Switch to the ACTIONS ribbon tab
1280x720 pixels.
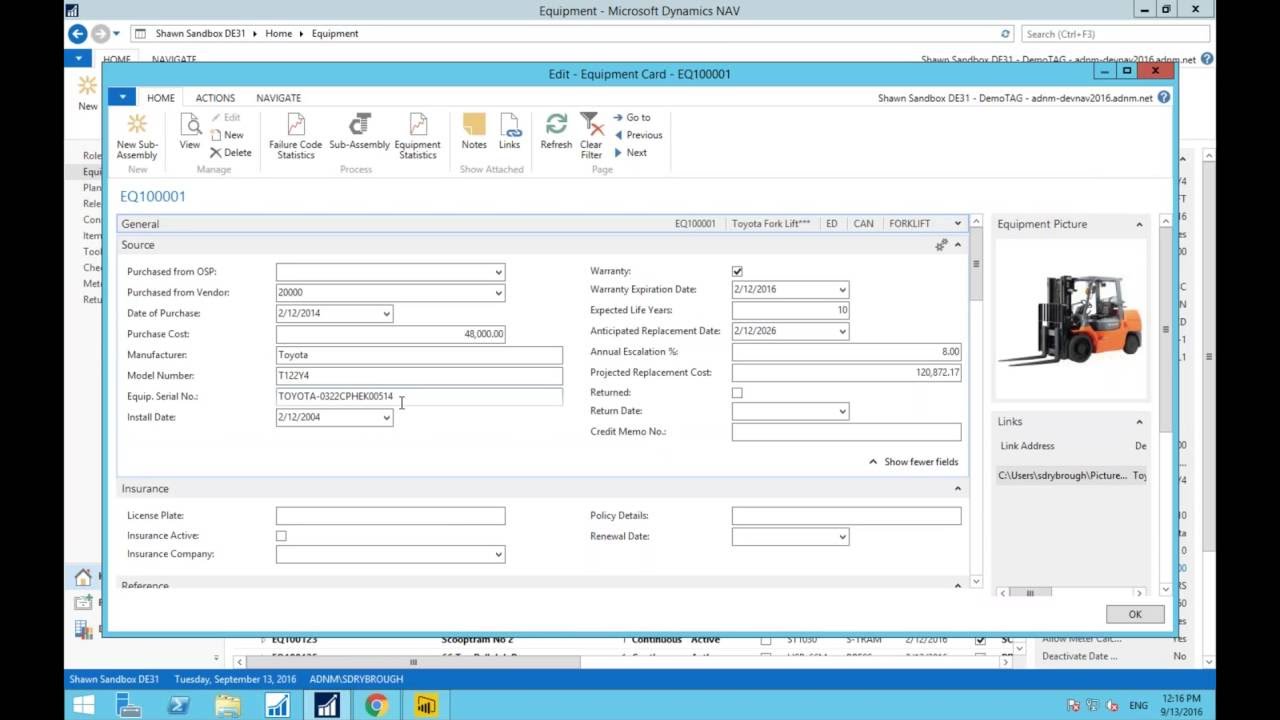tap(215, 98)
